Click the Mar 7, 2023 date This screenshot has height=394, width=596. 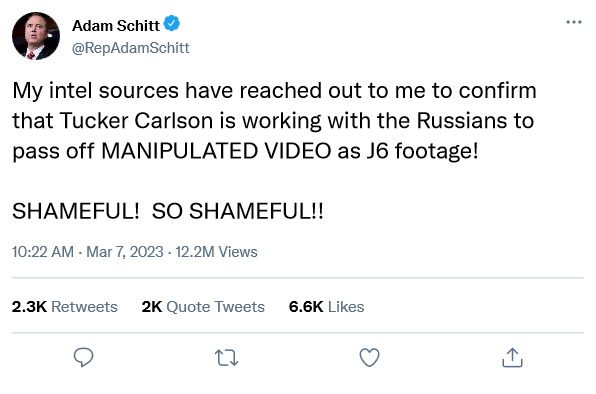tap(125, 252)
